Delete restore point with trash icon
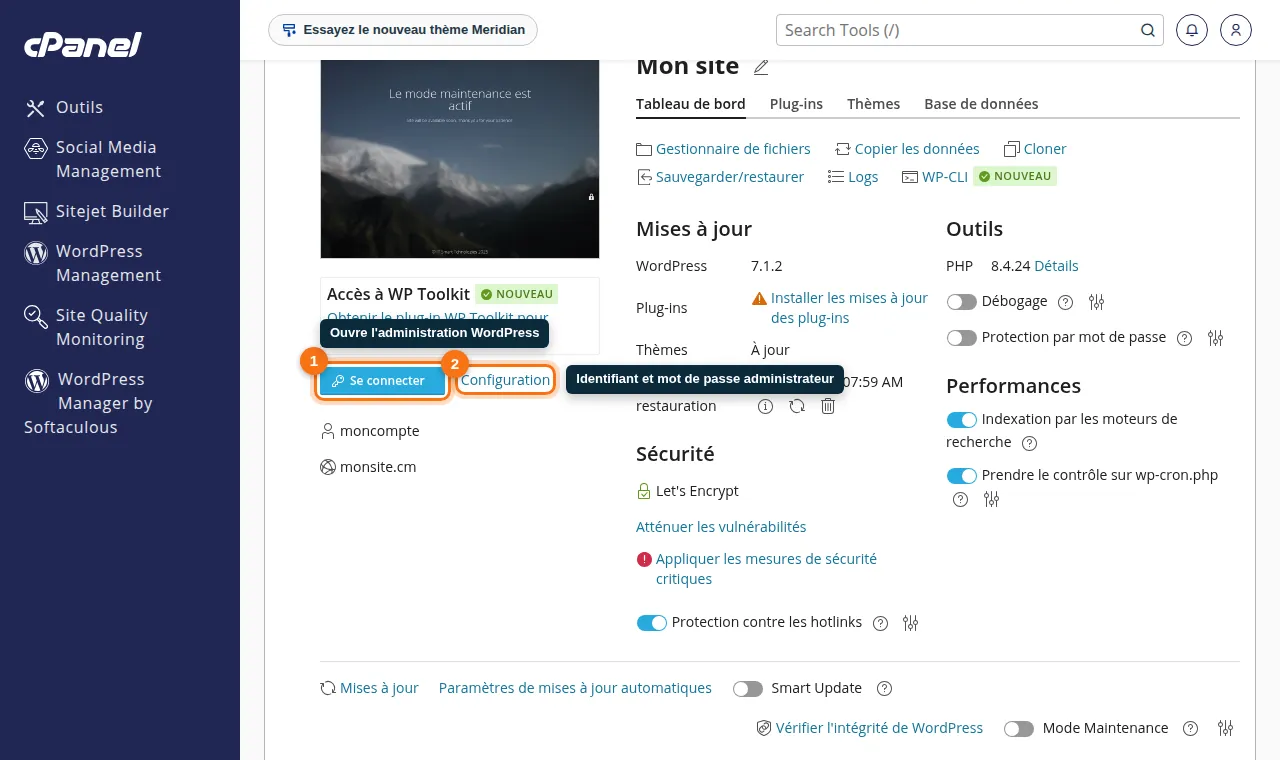This screenshot has height=760, width=1280. [x=828, y=406]
